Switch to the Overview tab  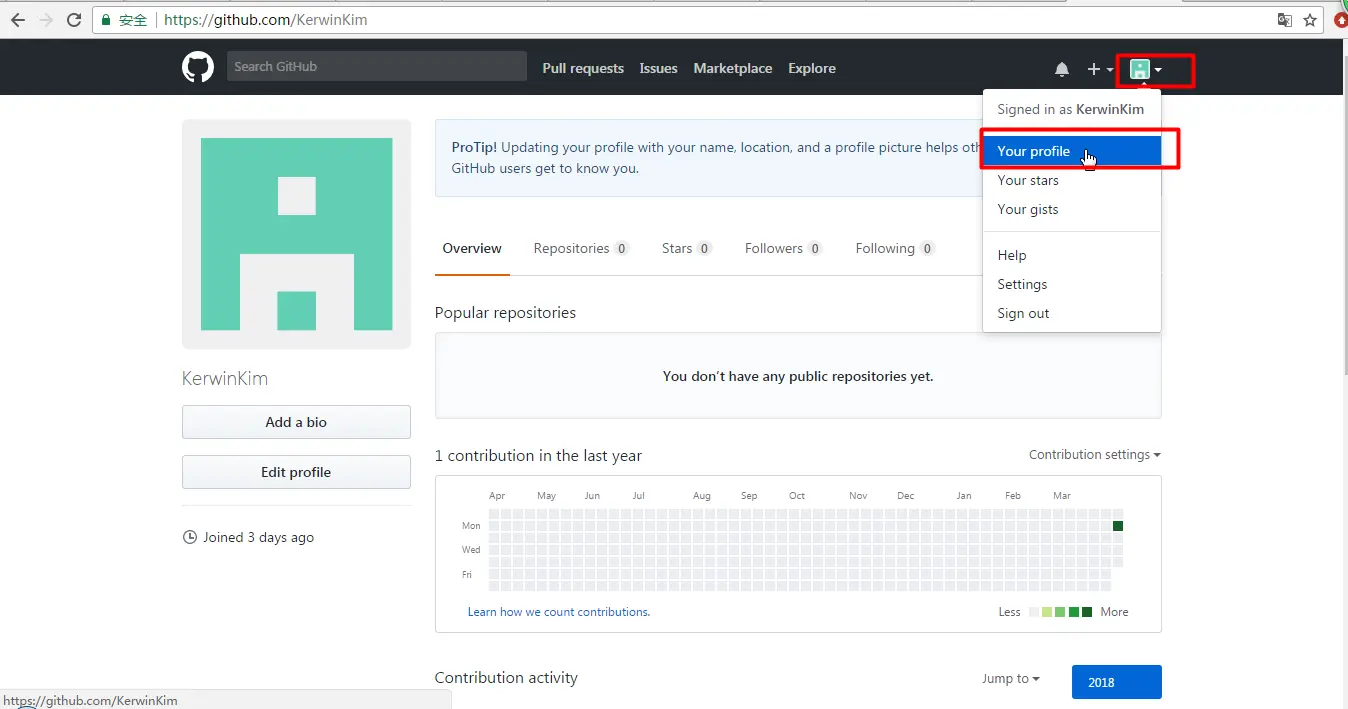(472, 248)
